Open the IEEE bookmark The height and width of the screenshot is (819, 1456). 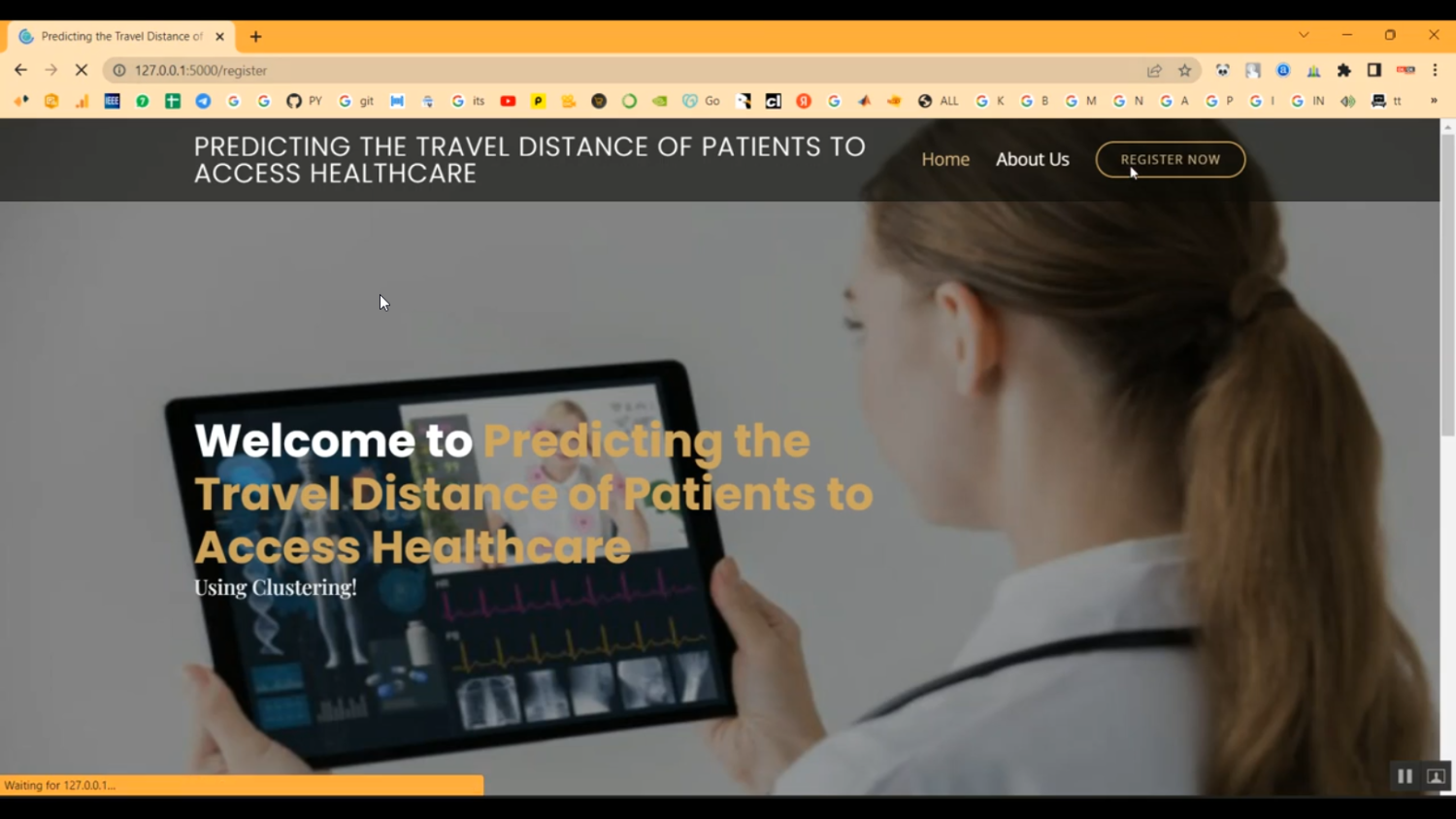113,101
